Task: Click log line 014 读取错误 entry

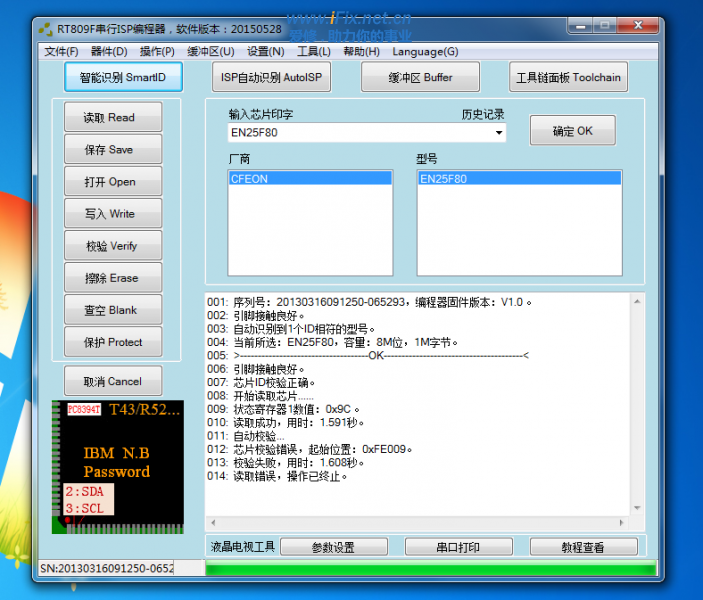Action: (x=277, y=476)
